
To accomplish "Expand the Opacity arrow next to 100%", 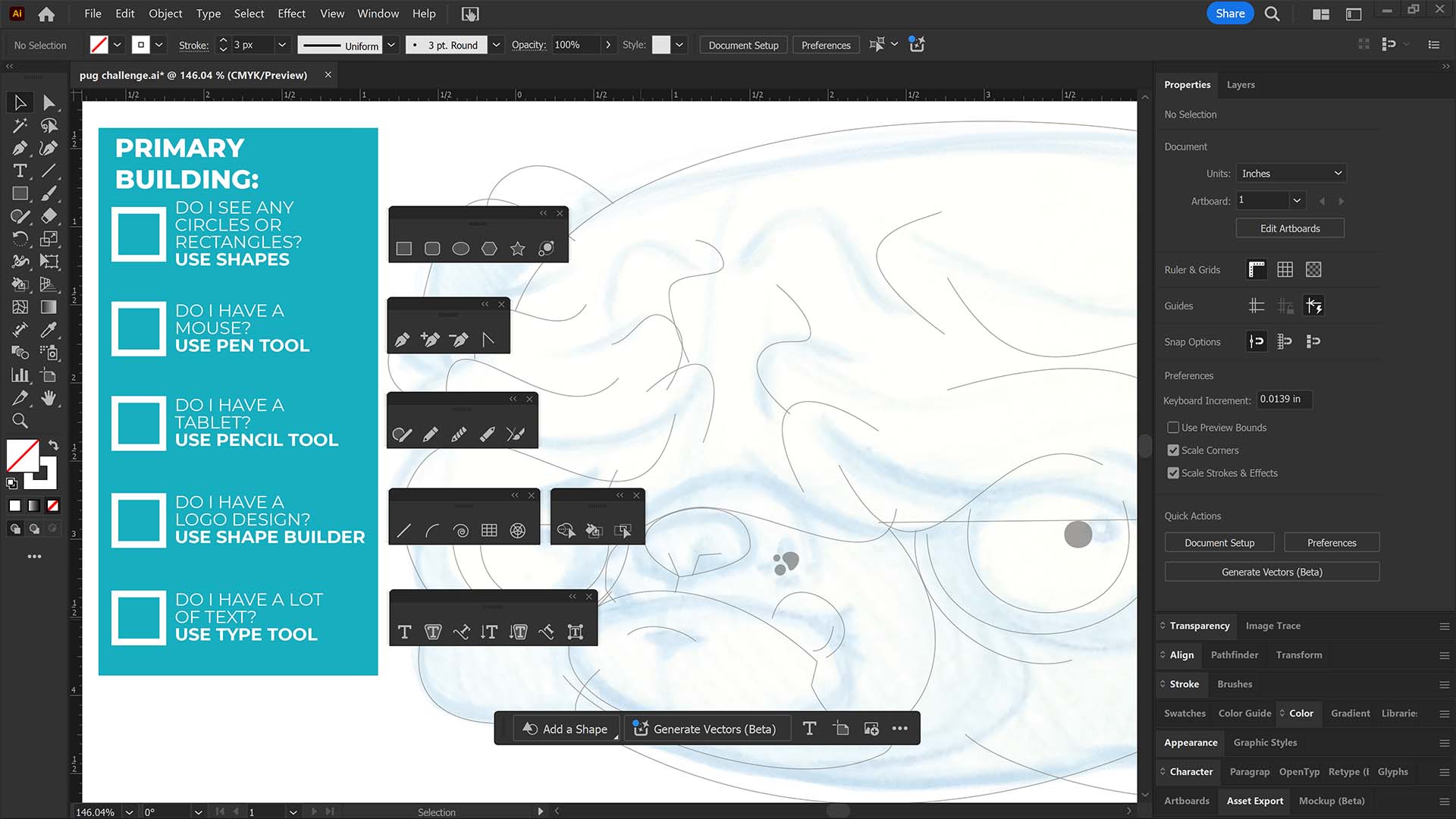I will [607, 45].
